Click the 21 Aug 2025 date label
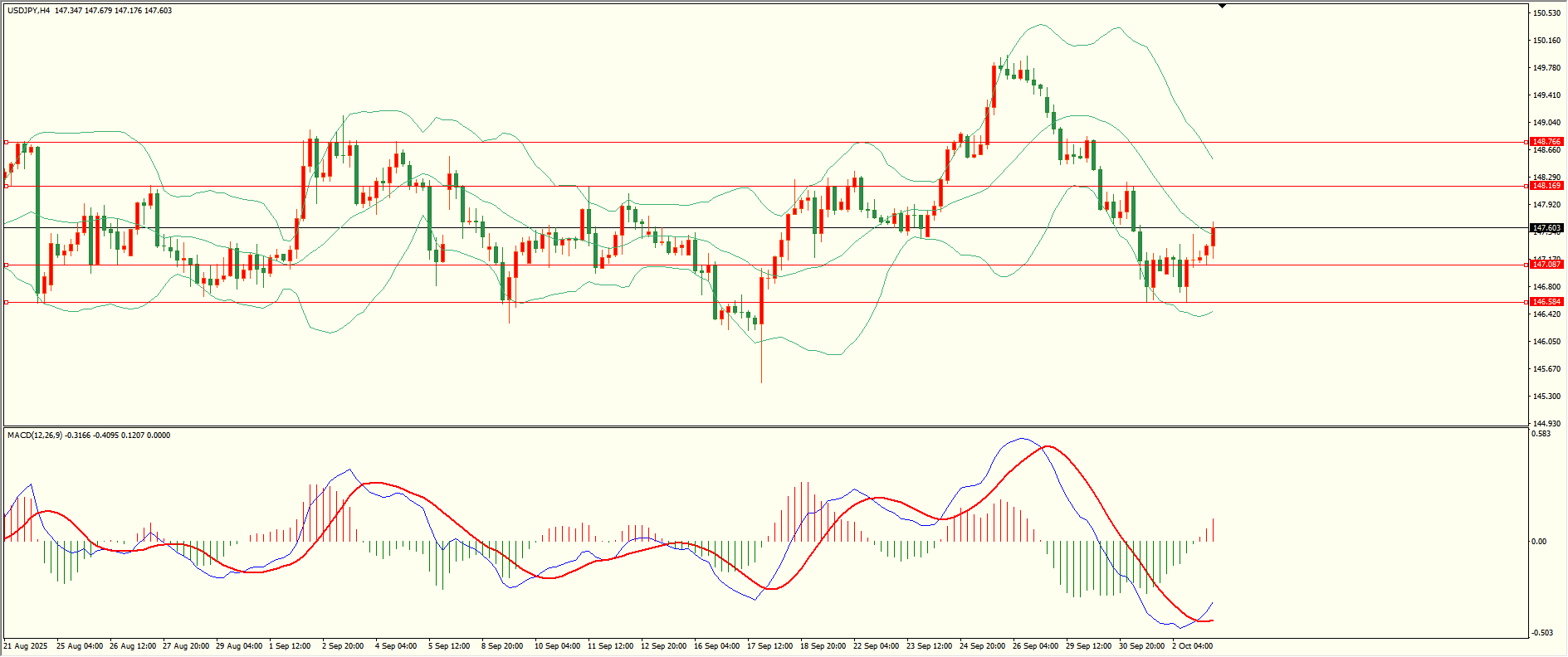The image size is (1568, 657). pos(26,646)
